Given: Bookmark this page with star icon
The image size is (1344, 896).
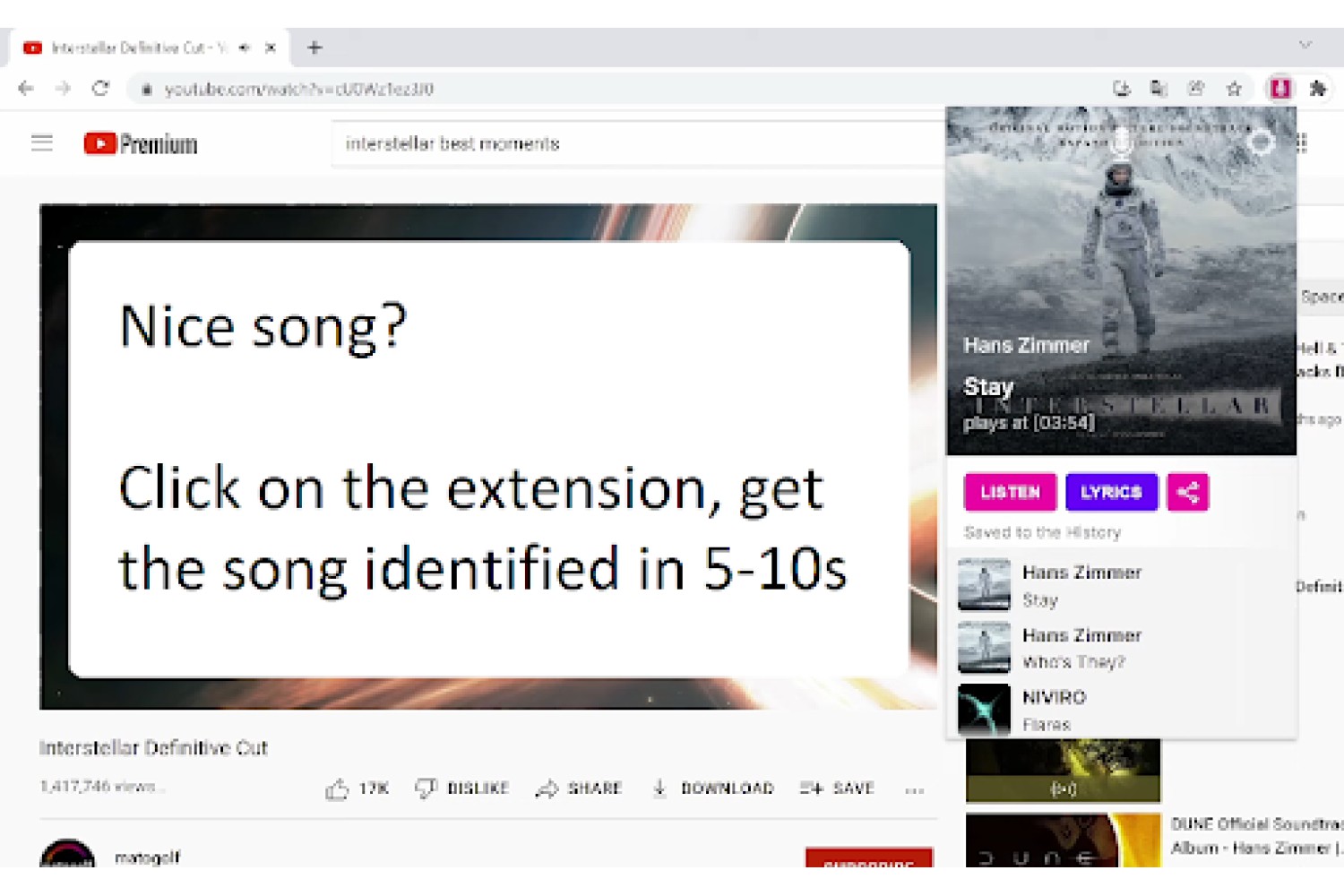Looking at the screenshot, I should point(1234,89).
